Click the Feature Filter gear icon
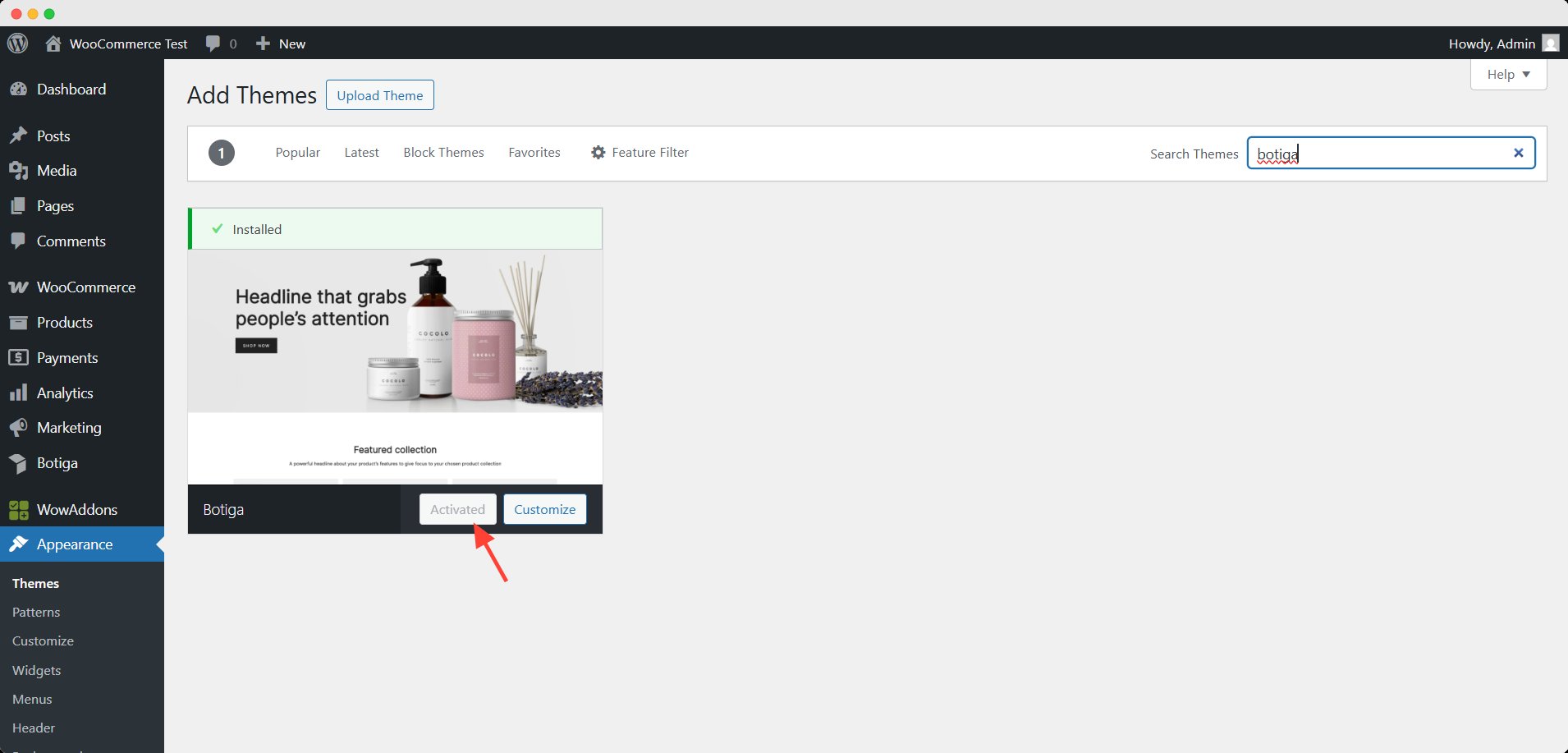This screenshot has width=1568, height=753. tap(598, 153)
